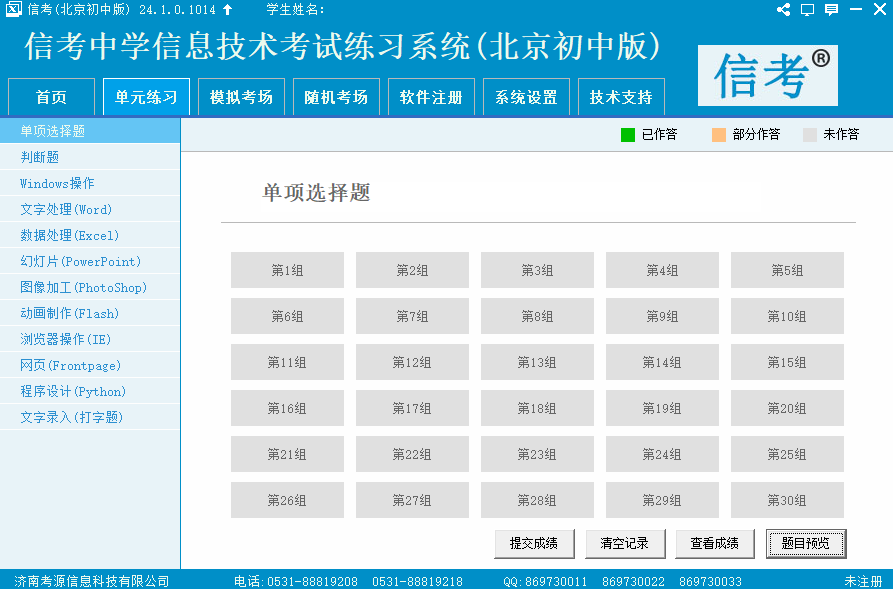893x589 pixels.
Task: Click the green 已作答 legend swatch
Action: click(628, 134)
